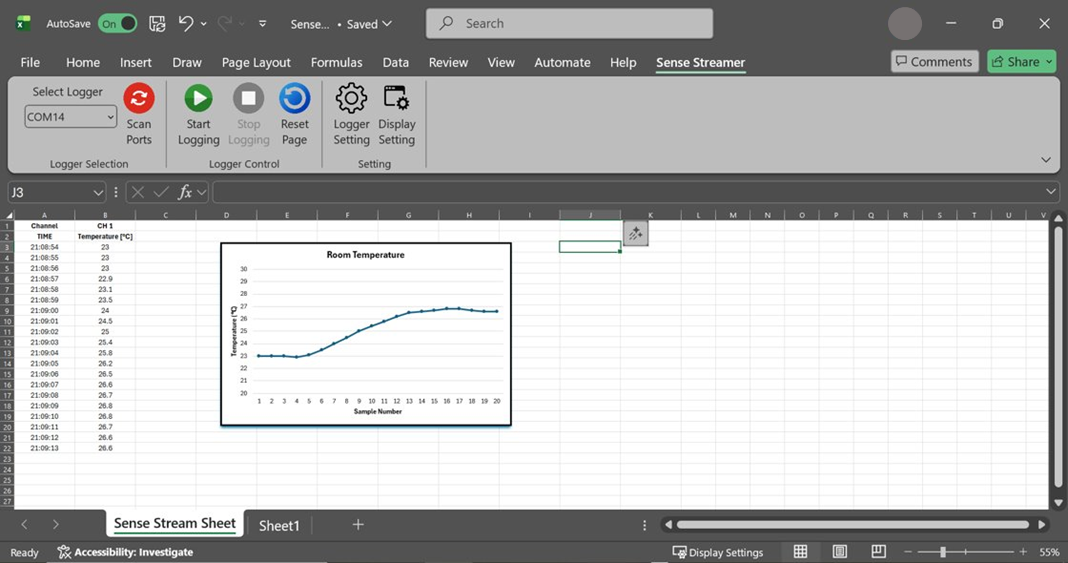Click the Undo arrow icon

coord(185,23)
